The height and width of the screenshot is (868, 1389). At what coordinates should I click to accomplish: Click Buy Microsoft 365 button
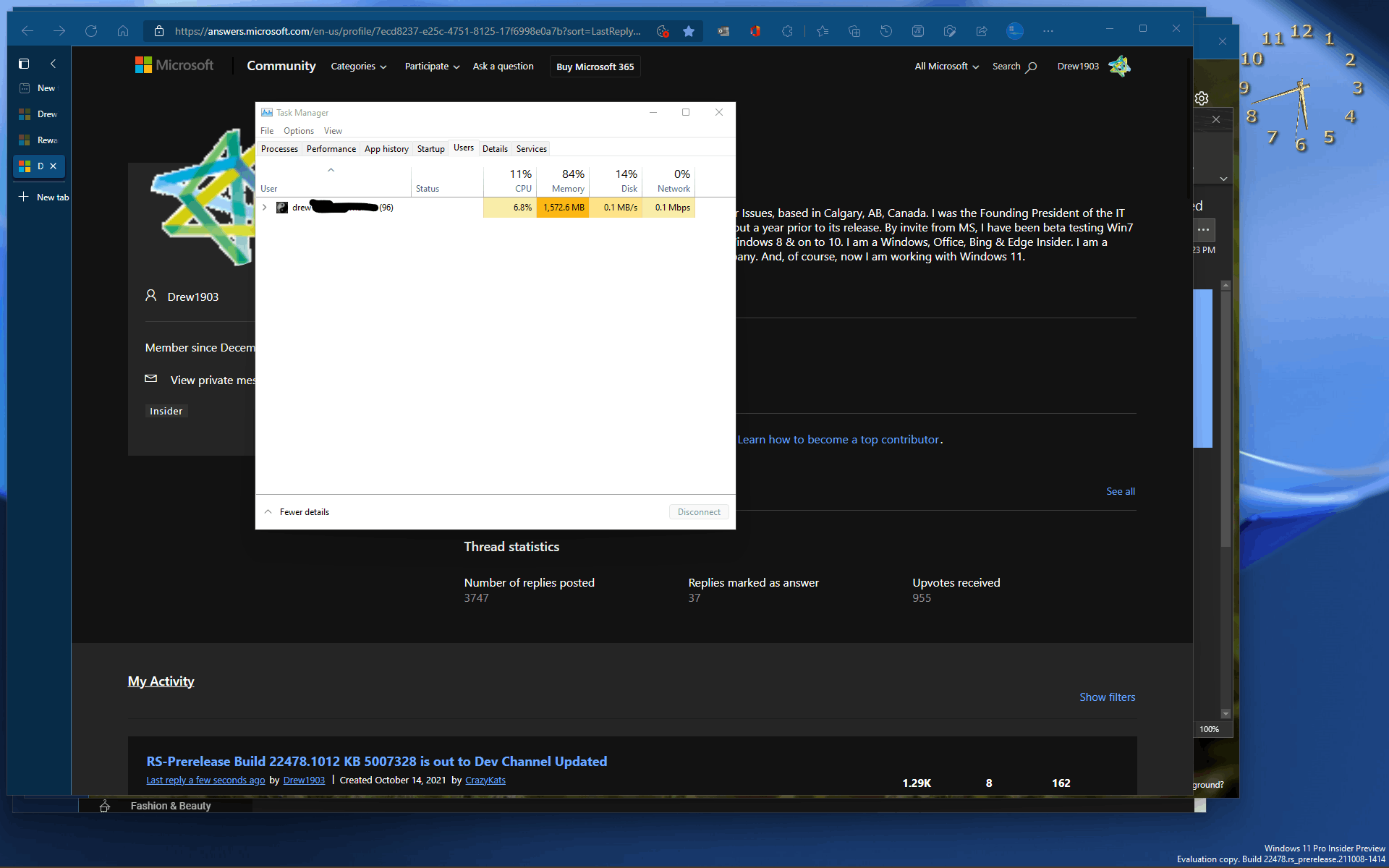tap(595, 67)
